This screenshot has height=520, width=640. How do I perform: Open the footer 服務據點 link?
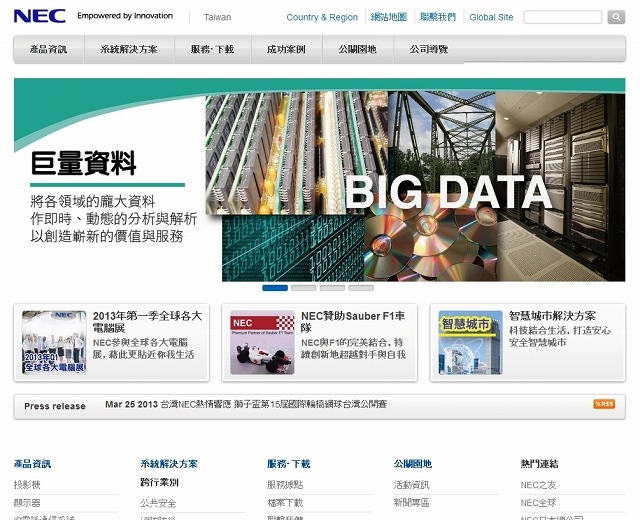click(285, 484)
